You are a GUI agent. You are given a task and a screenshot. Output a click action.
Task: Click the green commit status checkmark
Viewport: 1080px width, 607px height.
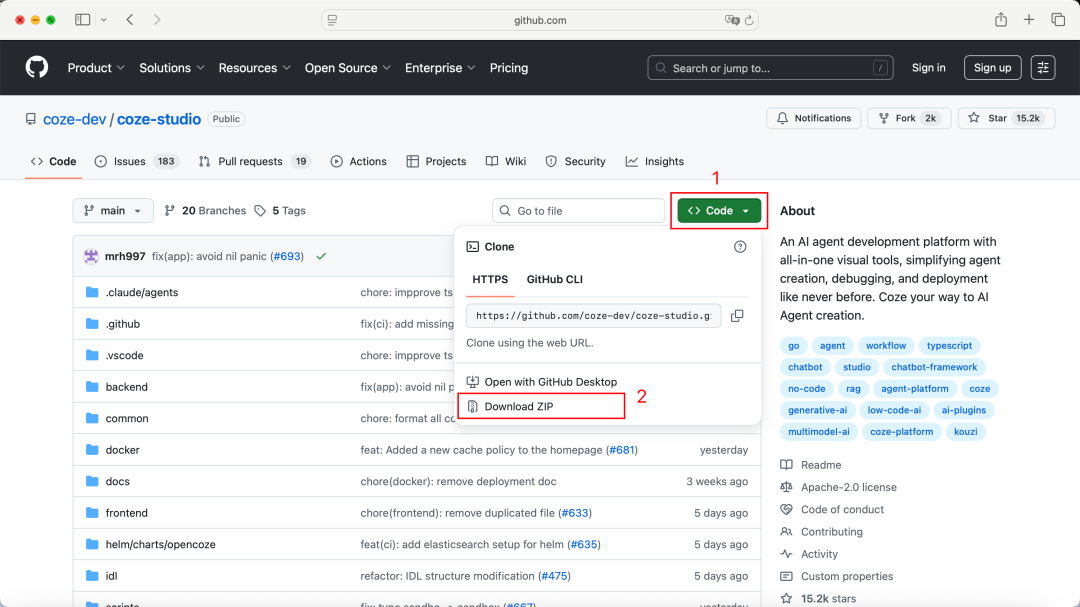(x=321, y=256)
